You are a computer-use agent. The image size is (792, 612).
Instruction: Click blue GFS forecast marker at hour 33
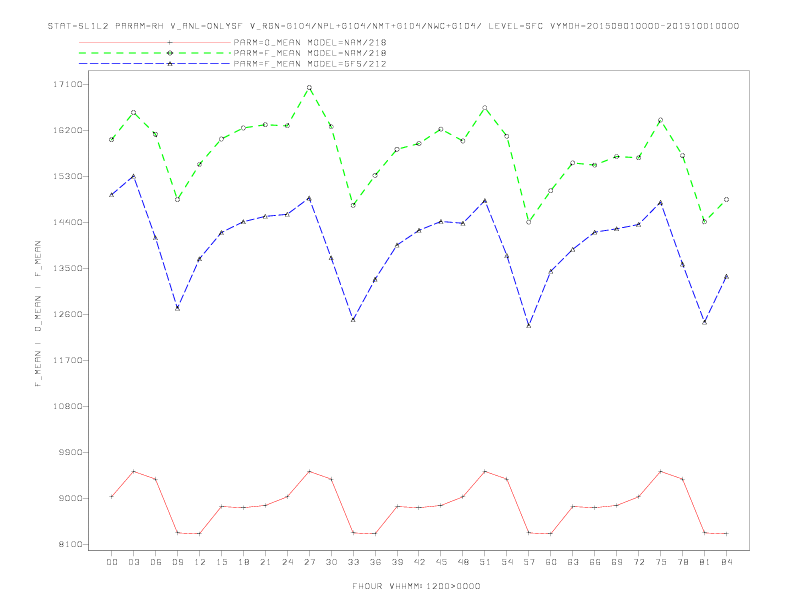[353, 320]
